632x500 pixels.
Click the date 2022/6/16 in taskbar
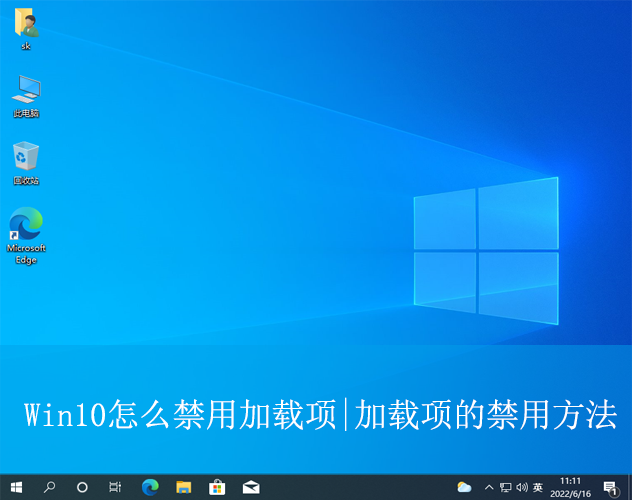click(x=570, y=493)
